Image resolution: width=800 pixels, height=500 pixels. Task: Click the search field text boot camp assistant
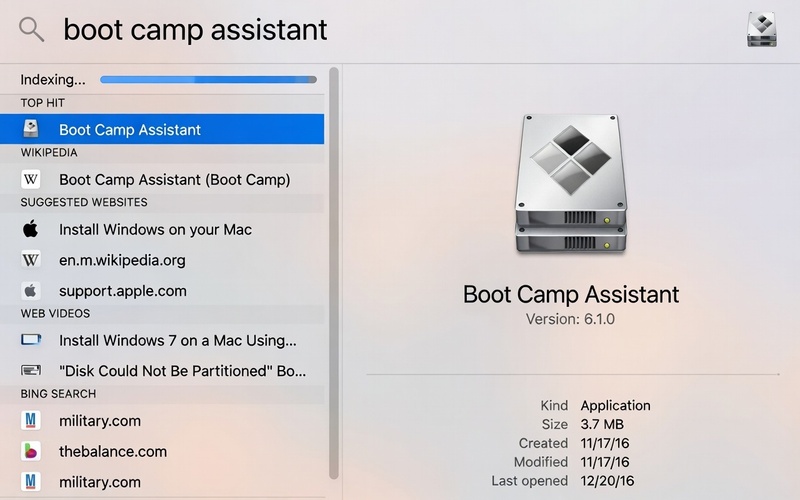195,30
